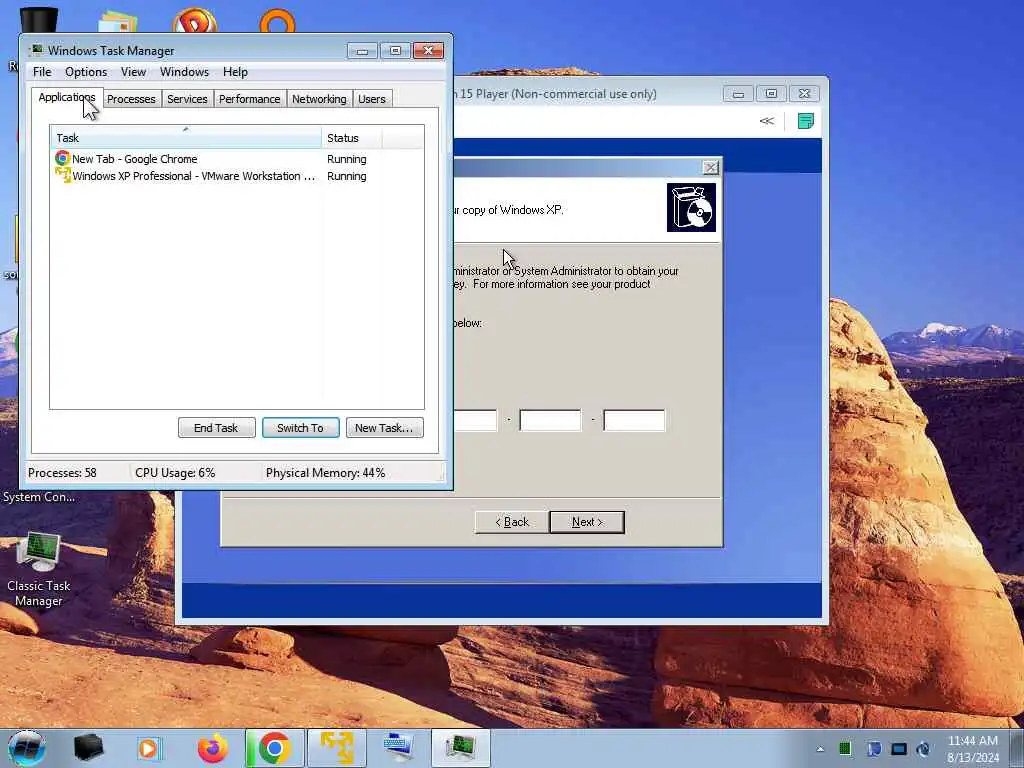Collapse VMware Player toolbar with double chevron
Viewport: 1024px width, 768px height.
[767, 121]
